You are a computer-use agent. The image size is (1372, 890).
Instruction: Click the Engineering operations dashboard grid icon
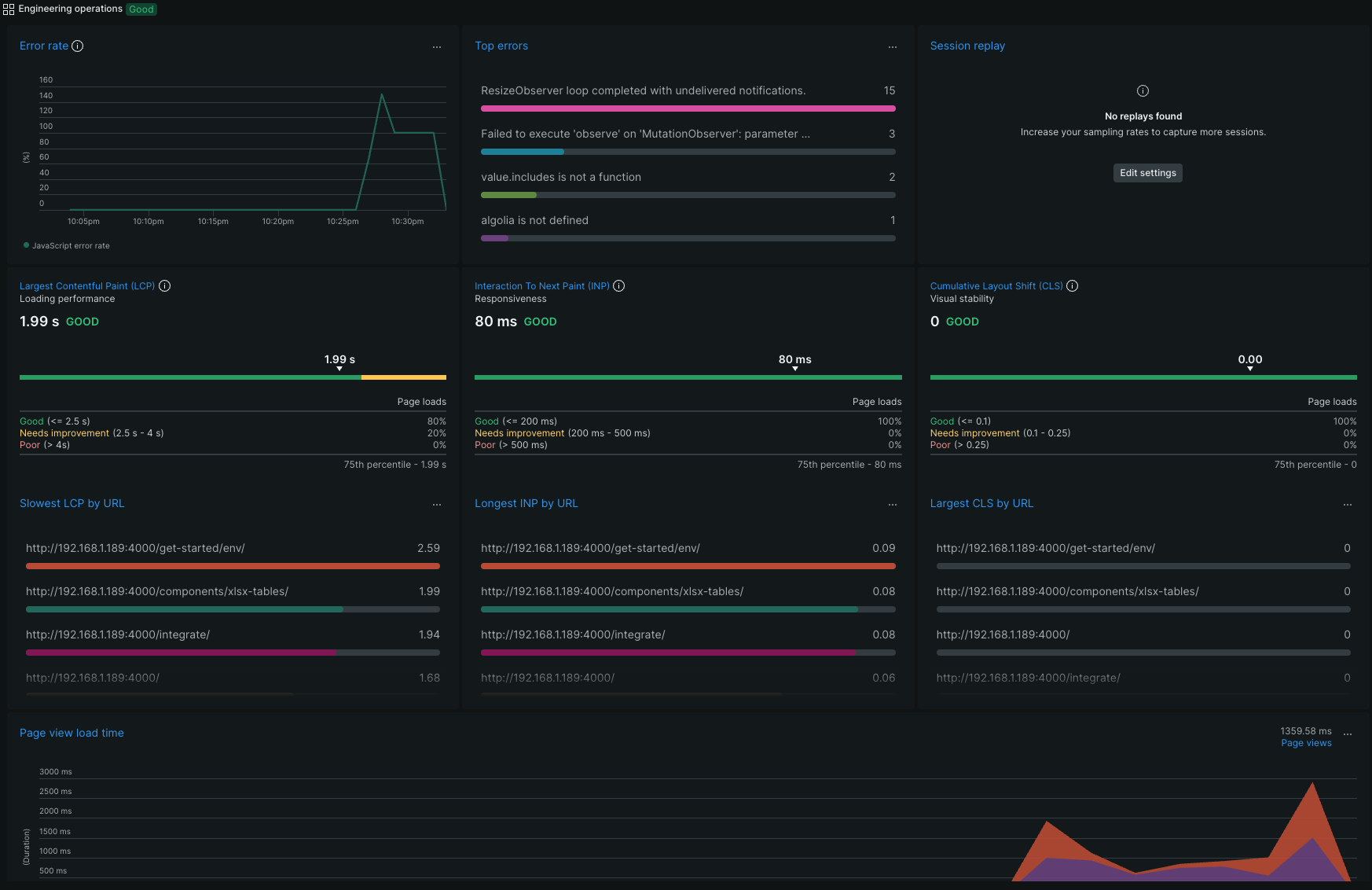[9, 9]
